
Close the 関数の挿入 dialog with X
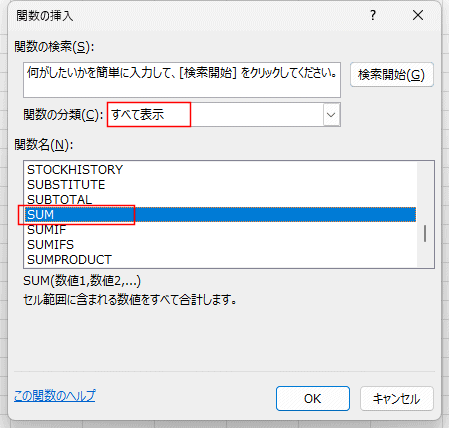(x=418, y=15)
